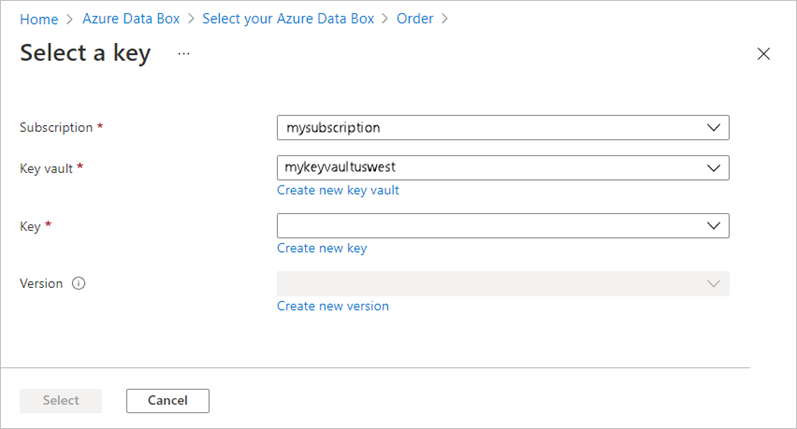Click Create new key link
The height and width of the screenshot is (429, 797).
pos(322,248)
